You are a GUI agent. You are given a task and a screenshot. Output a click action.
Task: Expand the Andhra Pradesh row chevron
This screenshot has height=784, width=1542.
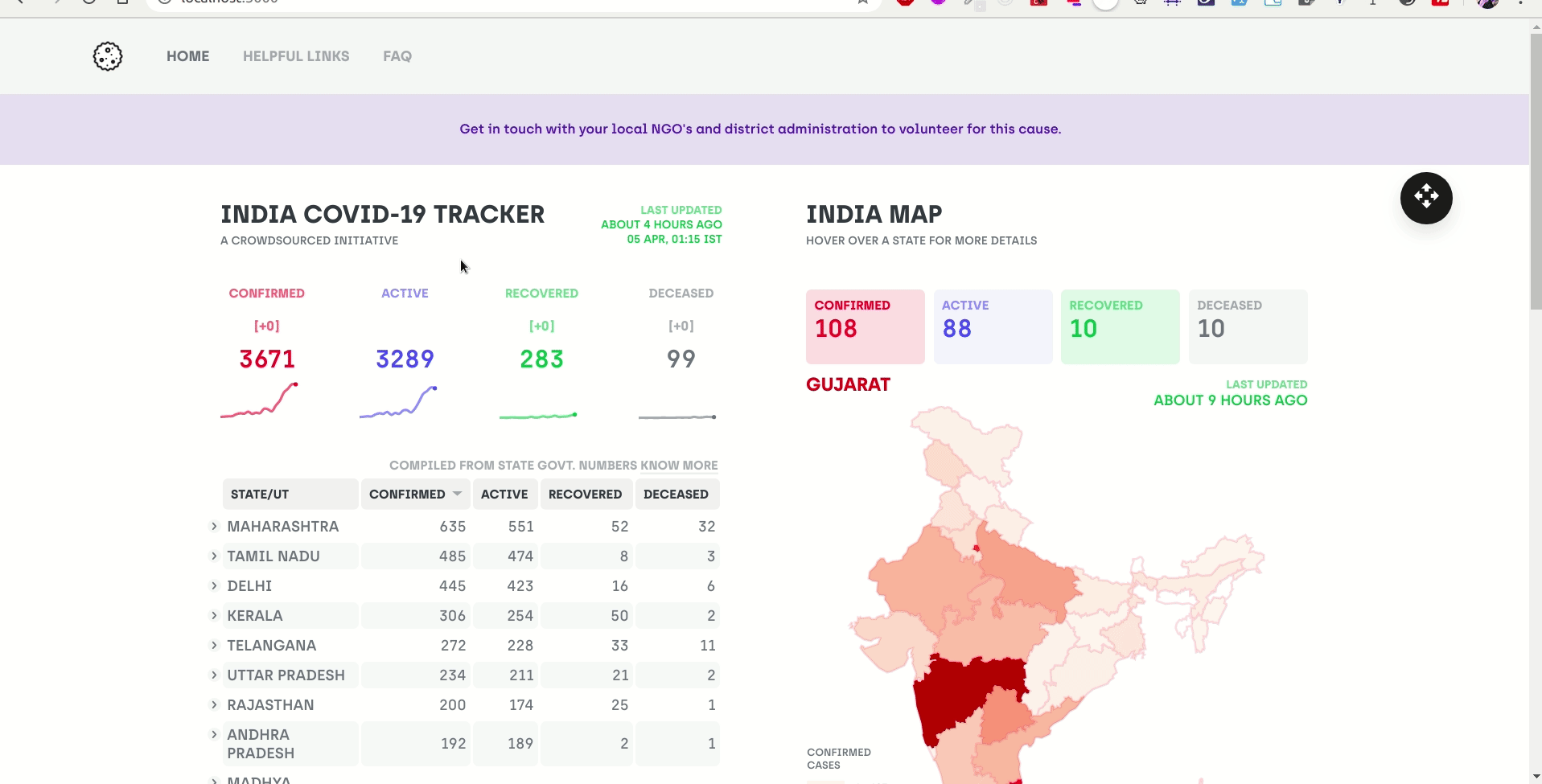[x=214, y=734]
